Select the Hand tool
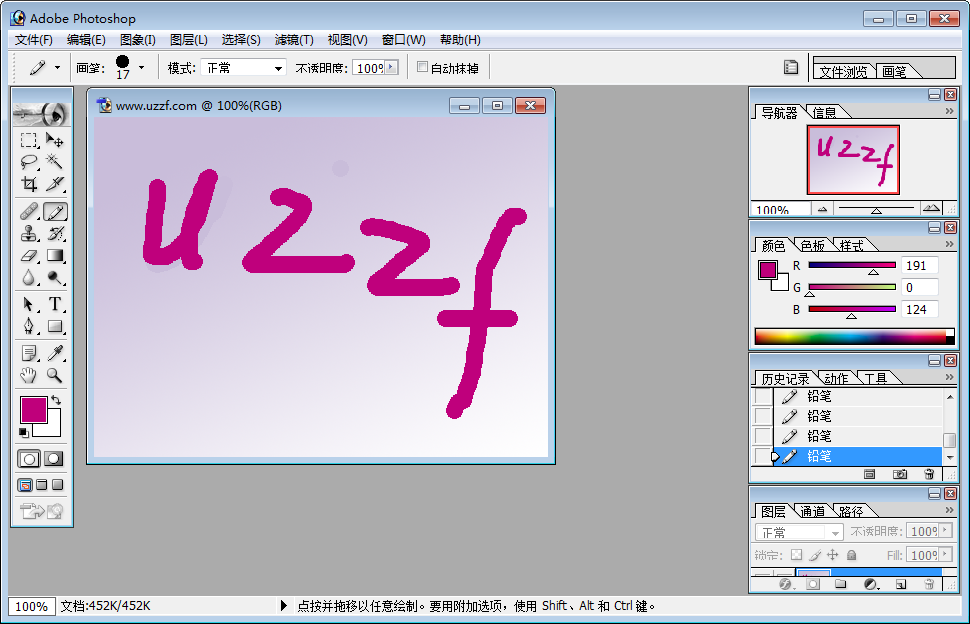This screenshot has height=624, width=970. [x=28, y=375]
